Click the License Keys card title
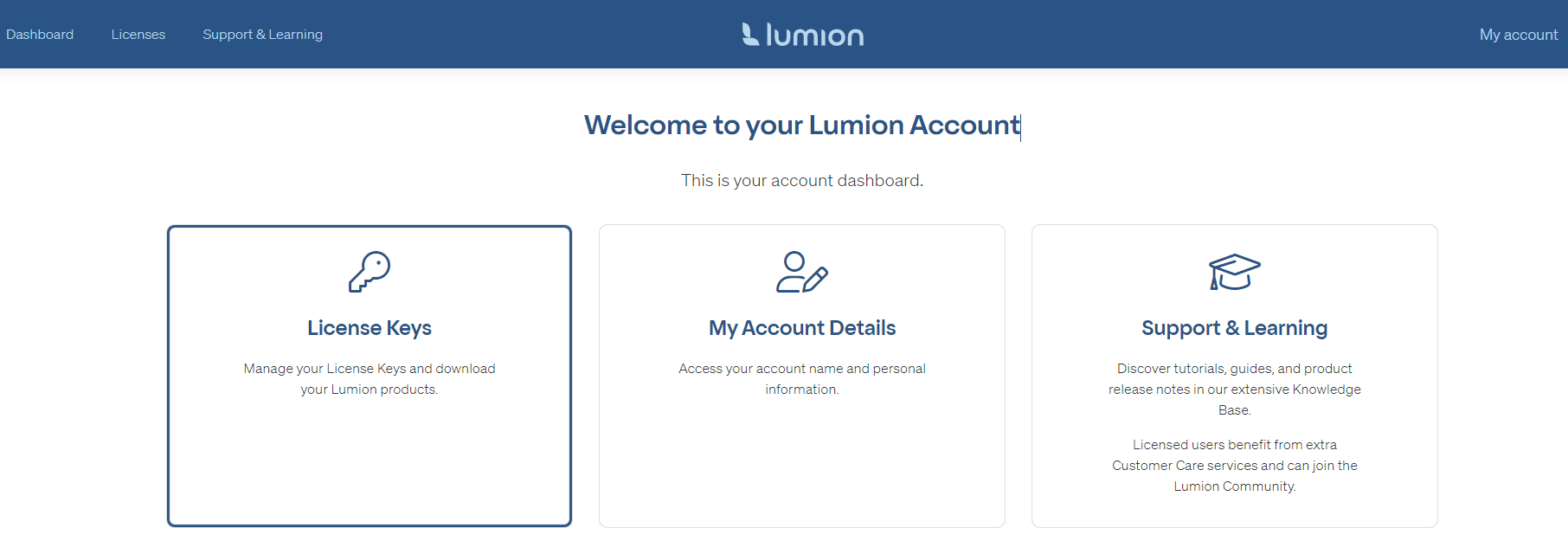 370,328
